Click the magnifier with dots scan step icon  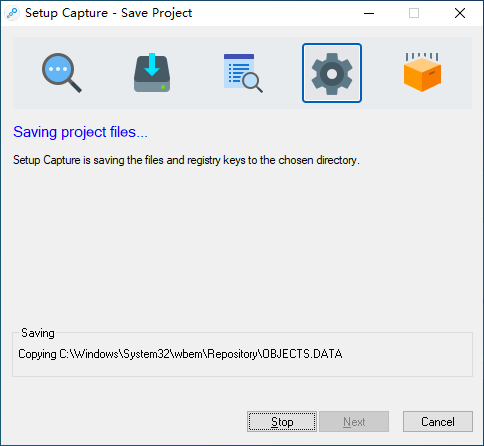pos(62,73)
